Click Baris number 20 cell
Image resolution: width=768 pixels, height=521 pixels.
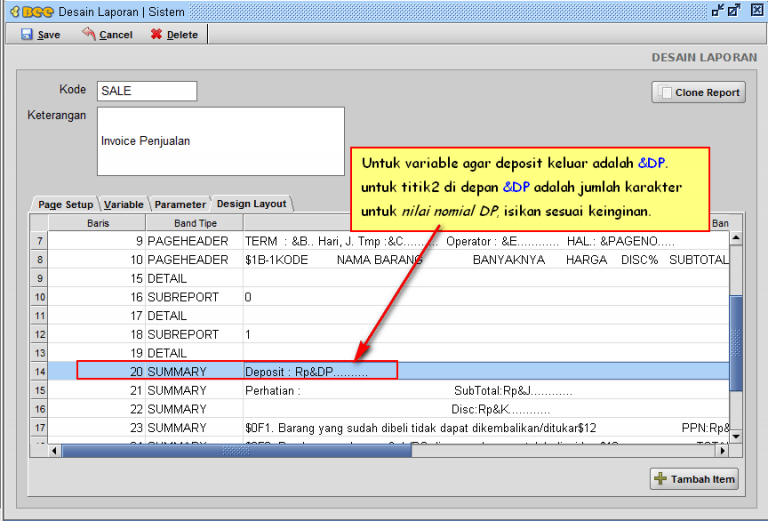pyautogui.click(x=97, y=372)
